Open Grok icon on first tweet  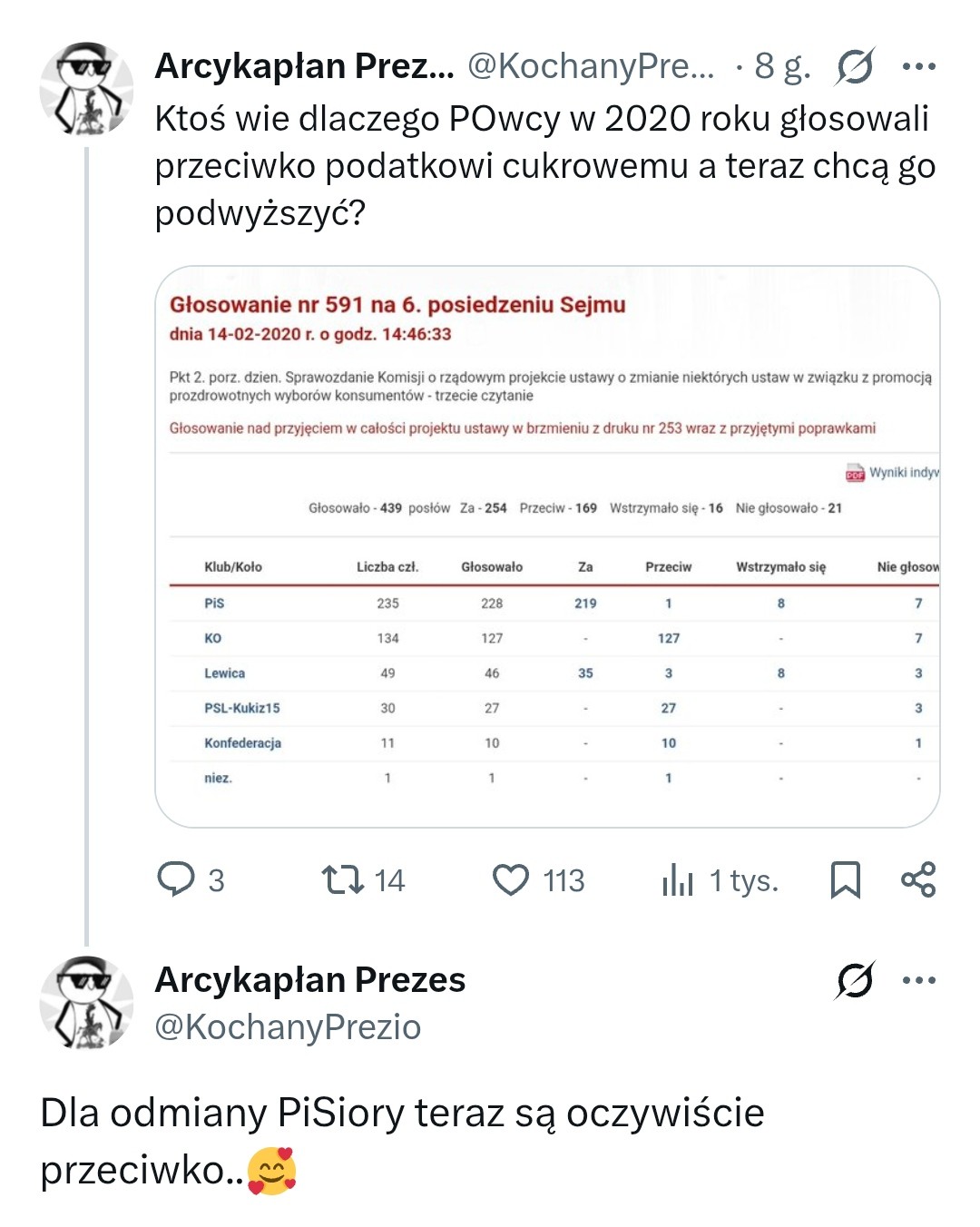click(x=855, y=66)
